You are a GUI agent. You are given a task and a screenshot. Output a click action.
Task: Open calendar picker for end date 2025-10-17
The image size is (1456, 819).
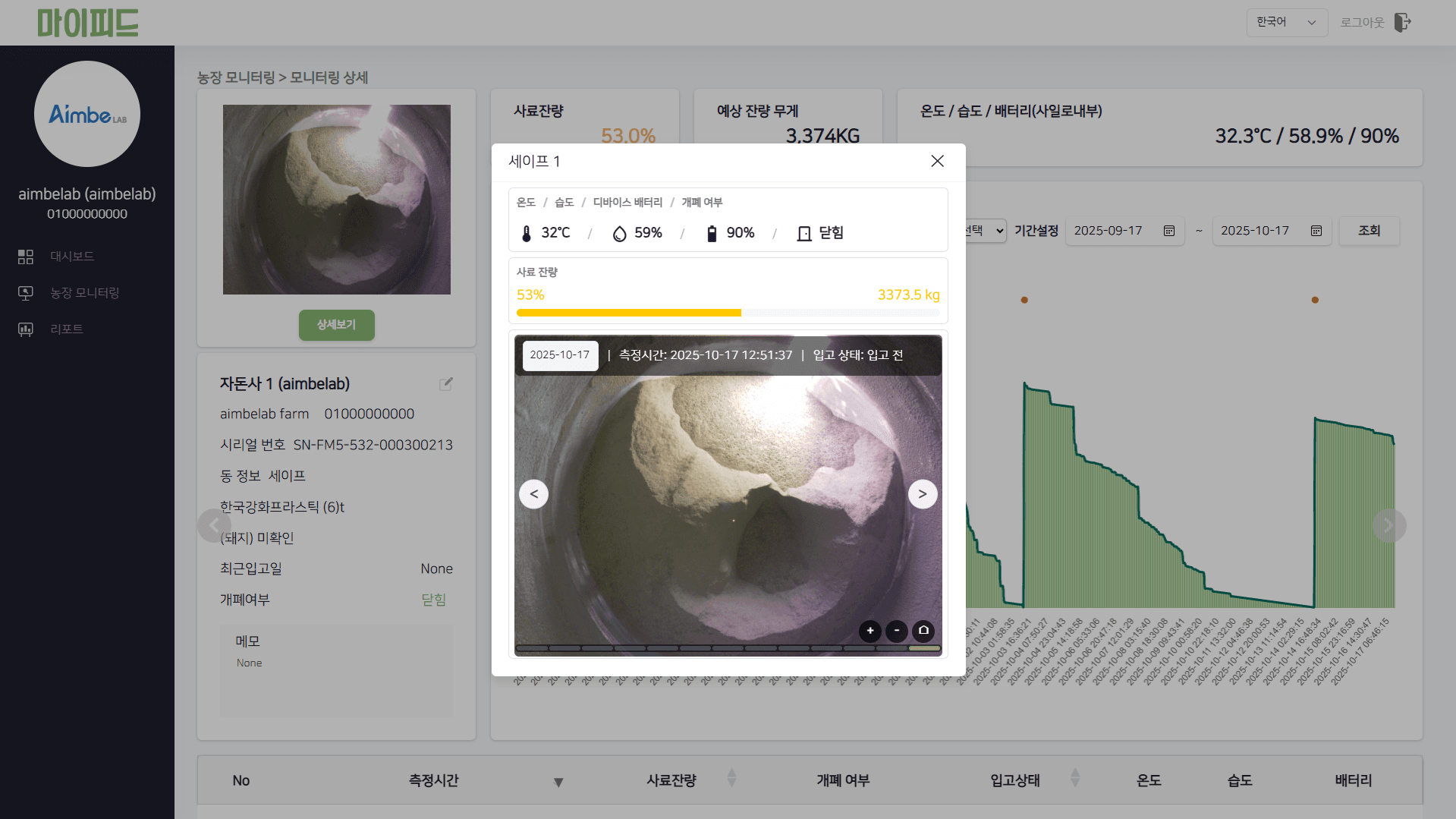click(x=1316, y=231)
